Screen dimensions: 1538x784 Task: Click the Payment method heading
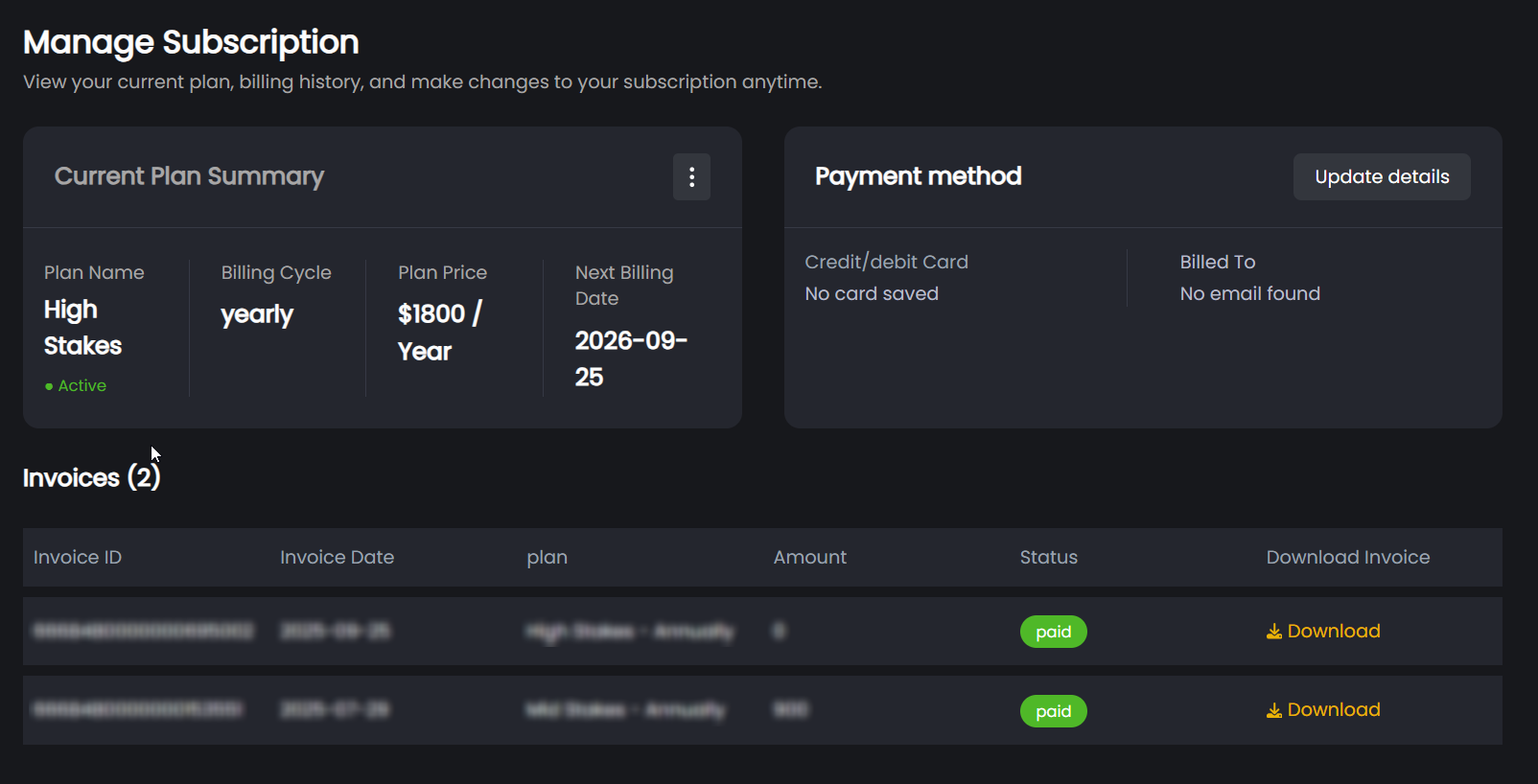coord(918,176)
